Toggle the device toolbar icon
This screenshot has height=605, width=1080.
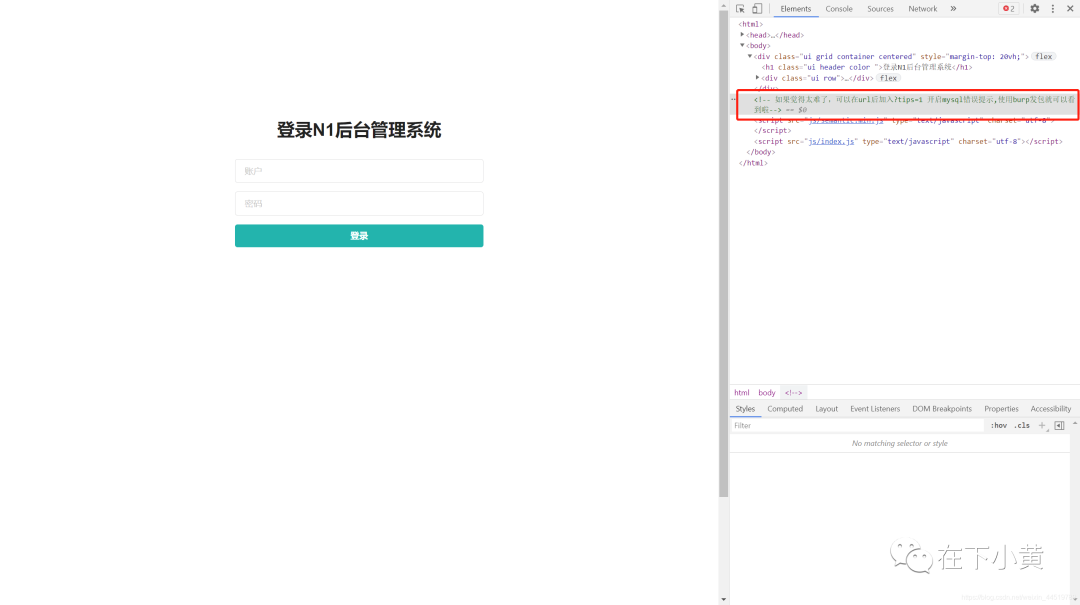[757, 9]
